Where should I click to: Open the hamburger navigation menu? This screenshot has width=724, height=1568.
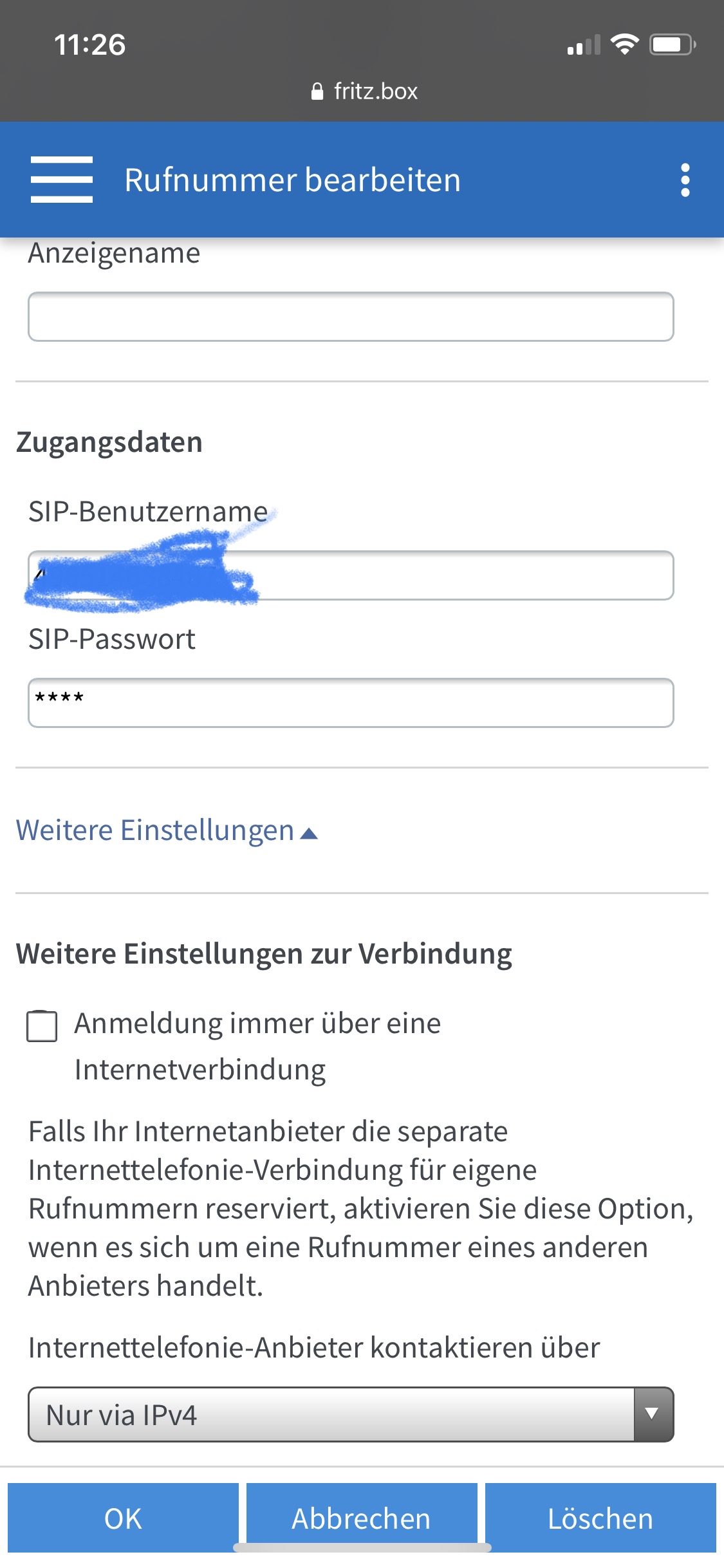click(x=62, y=180)
